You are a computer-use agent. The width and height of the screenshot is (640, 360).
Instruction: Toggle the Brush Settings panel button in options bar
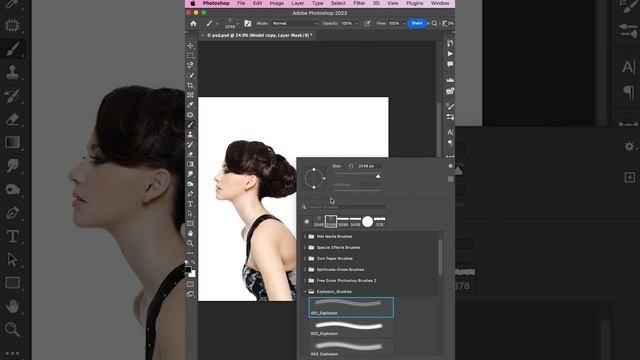click(248, 24)
